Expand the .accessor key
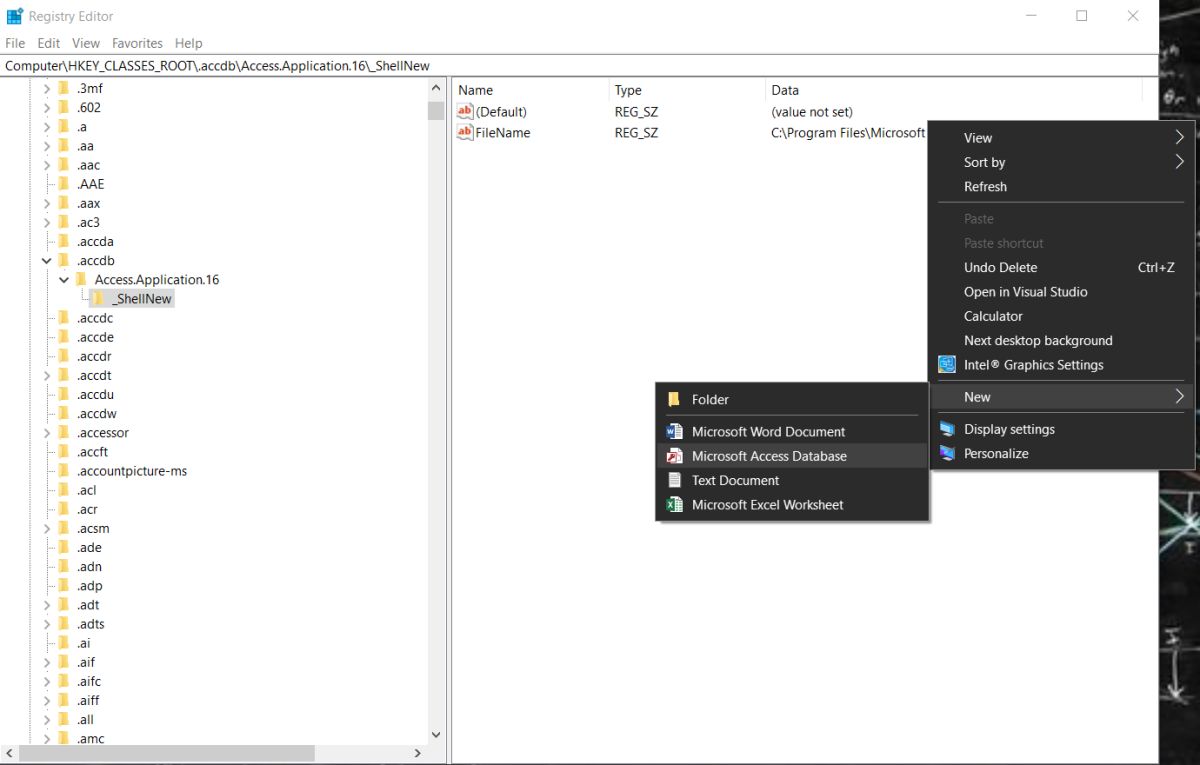 (x=46, y=433)
